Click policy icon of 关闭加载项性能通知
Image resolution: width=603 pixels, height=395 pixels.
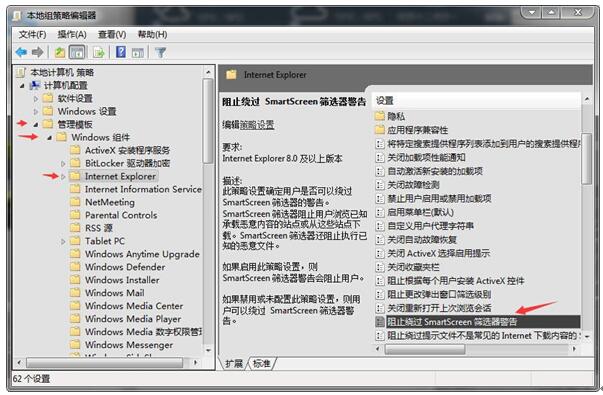pos(380,157)
